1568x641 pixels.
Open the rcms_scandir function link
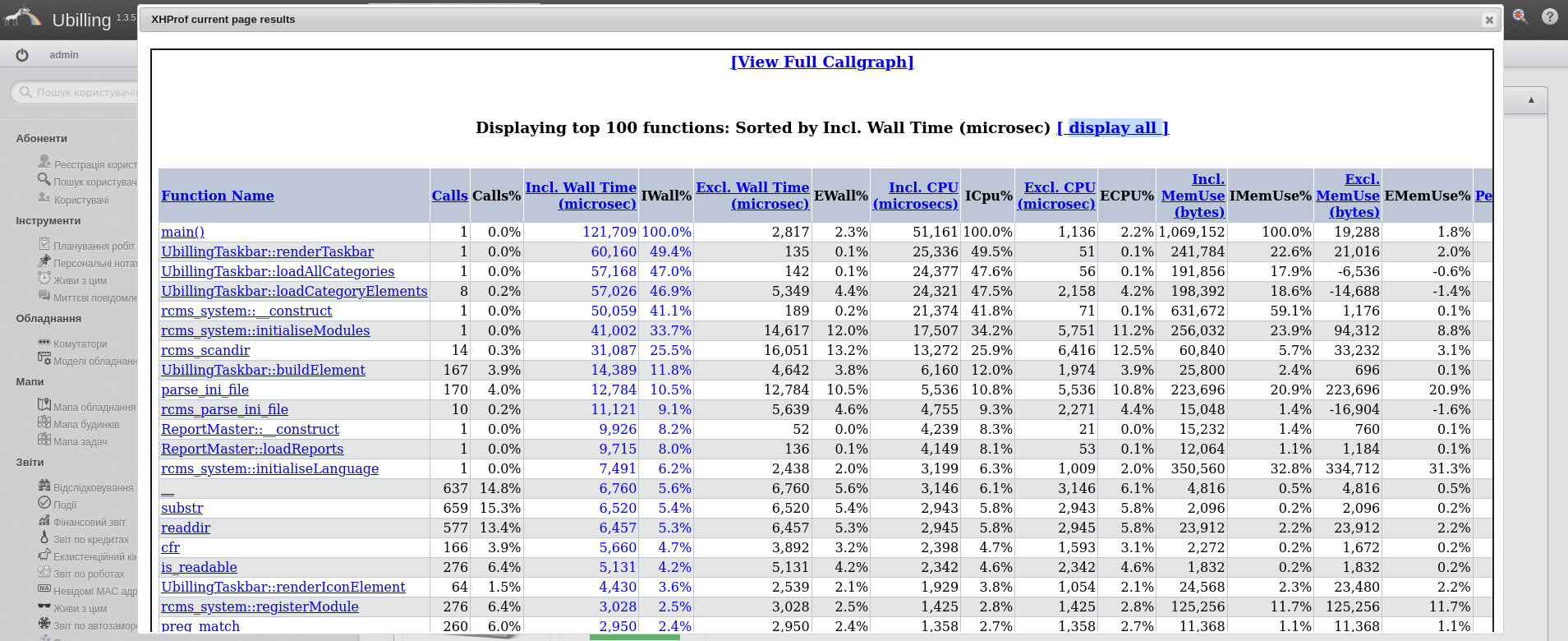click(205, 351)
